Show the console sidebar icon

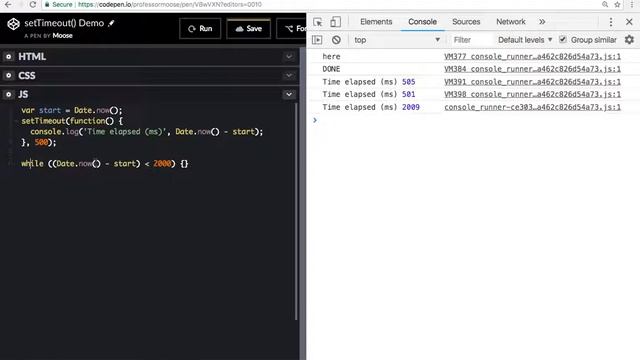coord(317,40)
